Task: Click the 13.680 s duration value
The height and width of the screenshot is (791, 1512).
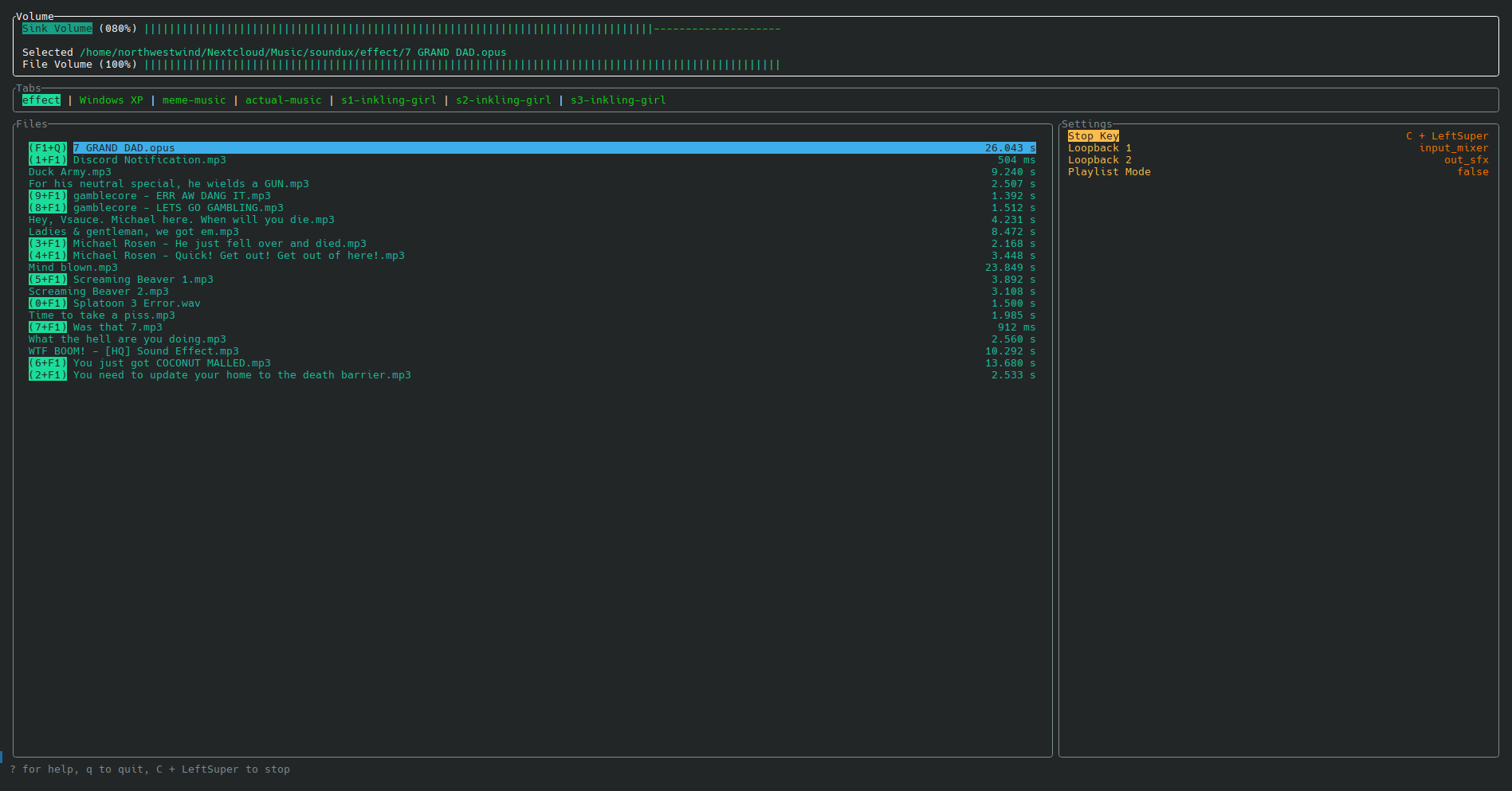Action: point(1011,363)
